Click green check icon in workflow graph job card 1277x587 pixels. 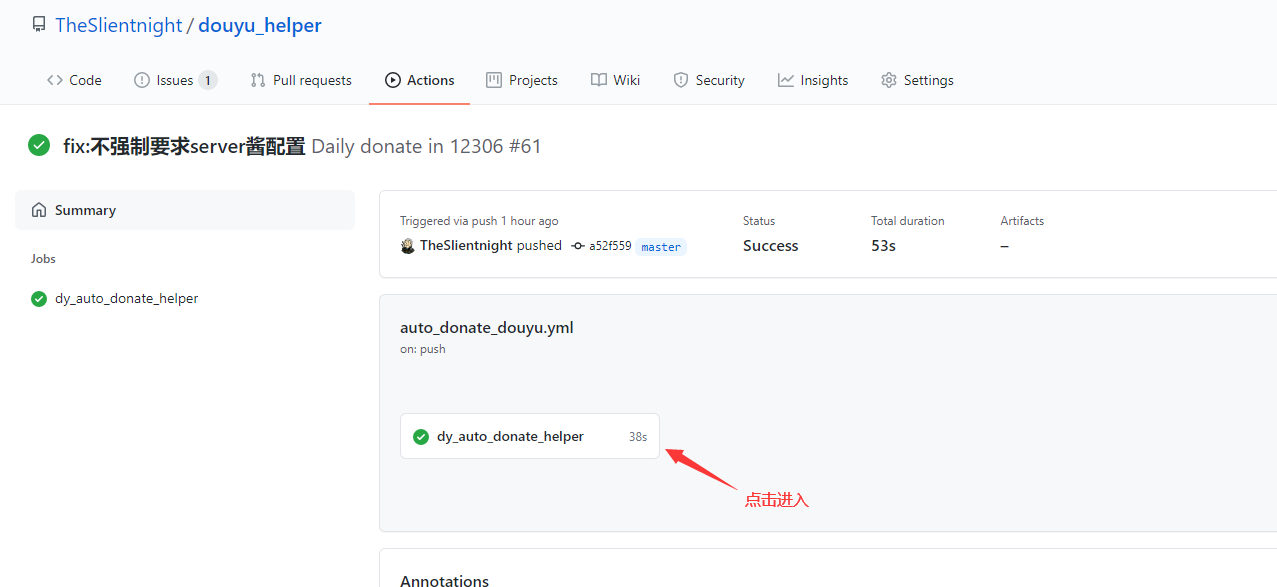pos(421,436)
